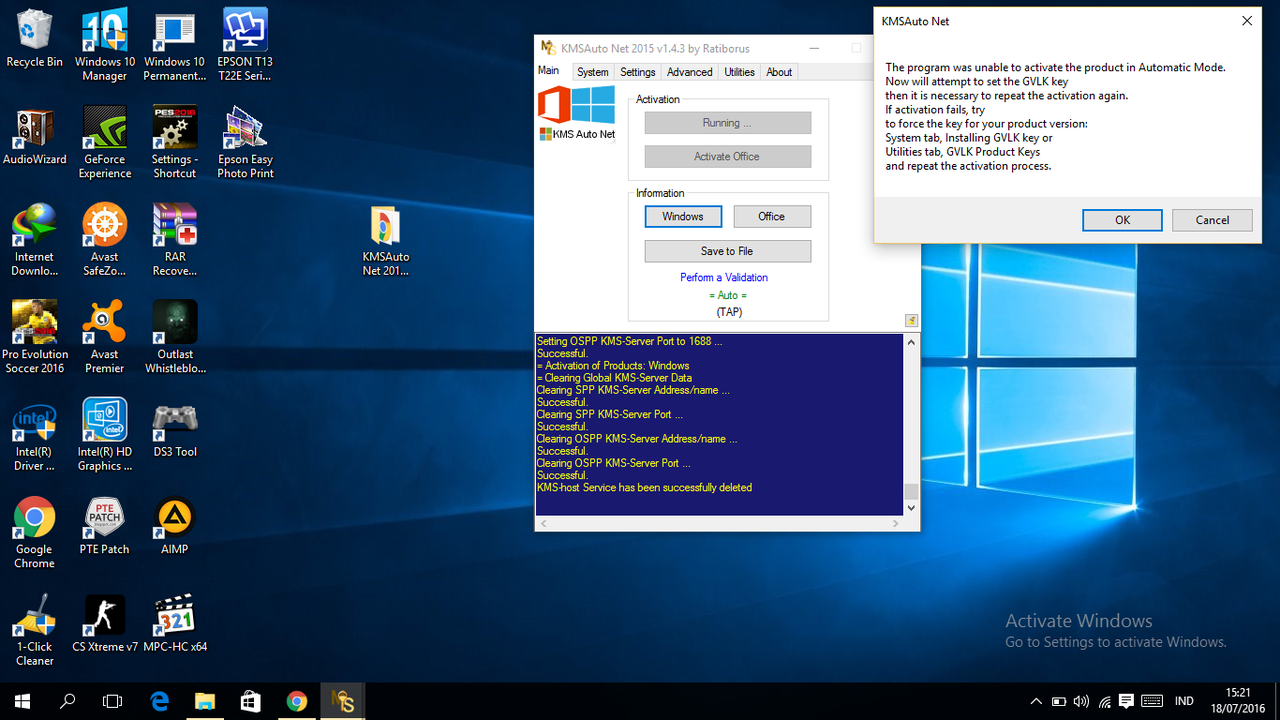
Task: Open the Windows Start menu
Action: point(22,702)
